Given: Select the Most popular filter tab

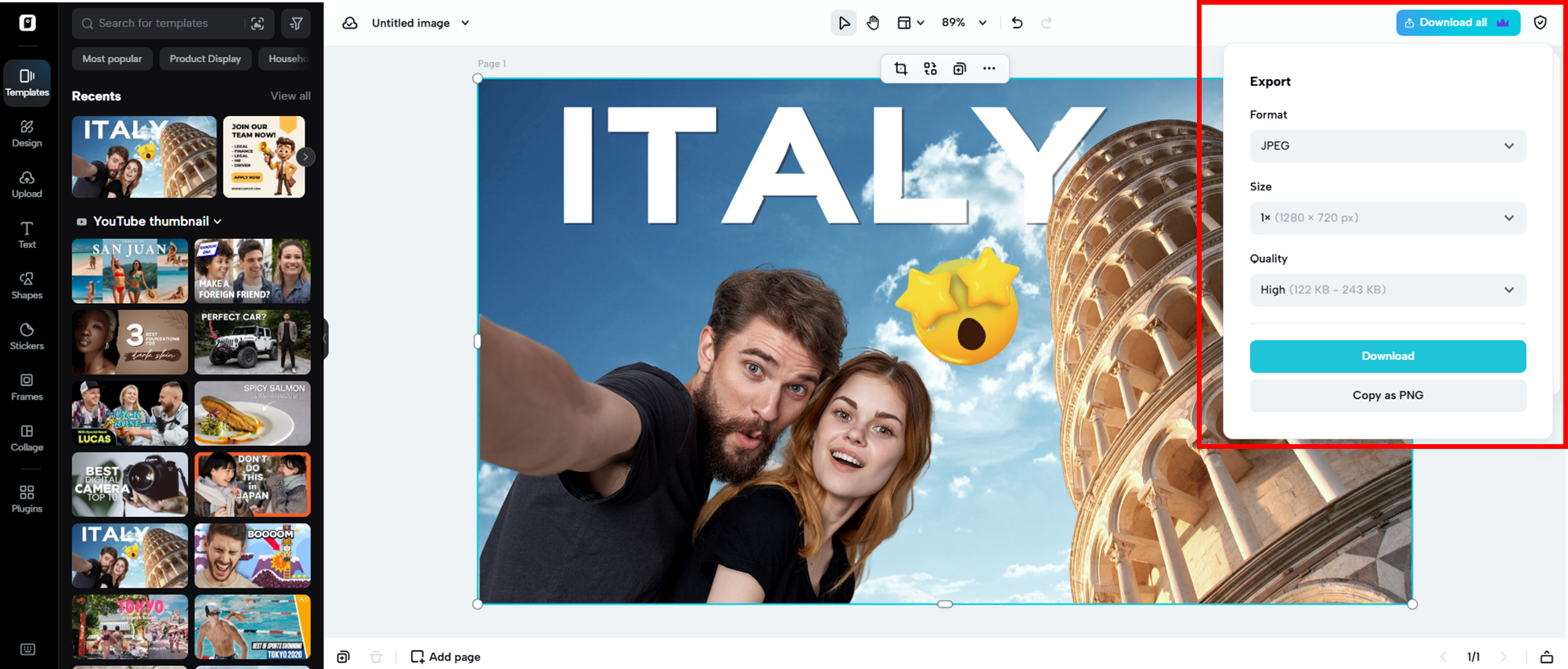Looking at the screenshot, I should tap(112, 59).
